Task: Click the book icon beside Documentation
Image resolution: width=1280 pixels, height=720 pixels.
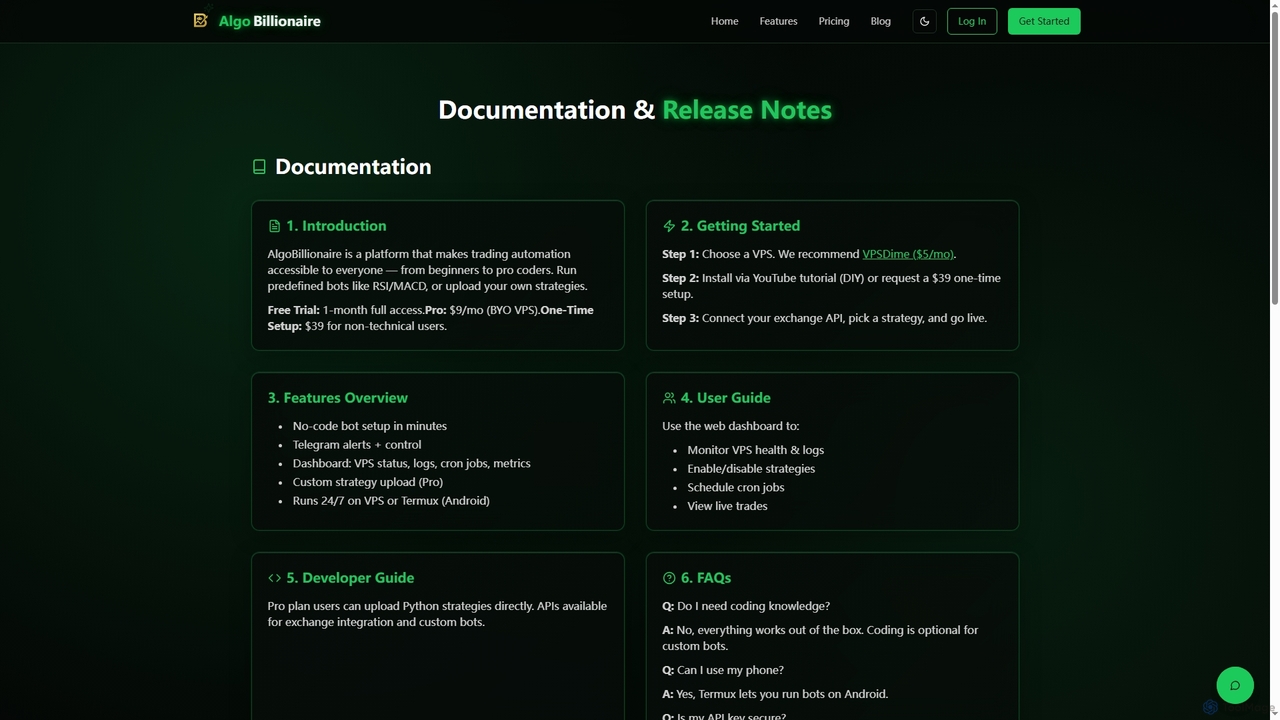Action: (259, 167)
